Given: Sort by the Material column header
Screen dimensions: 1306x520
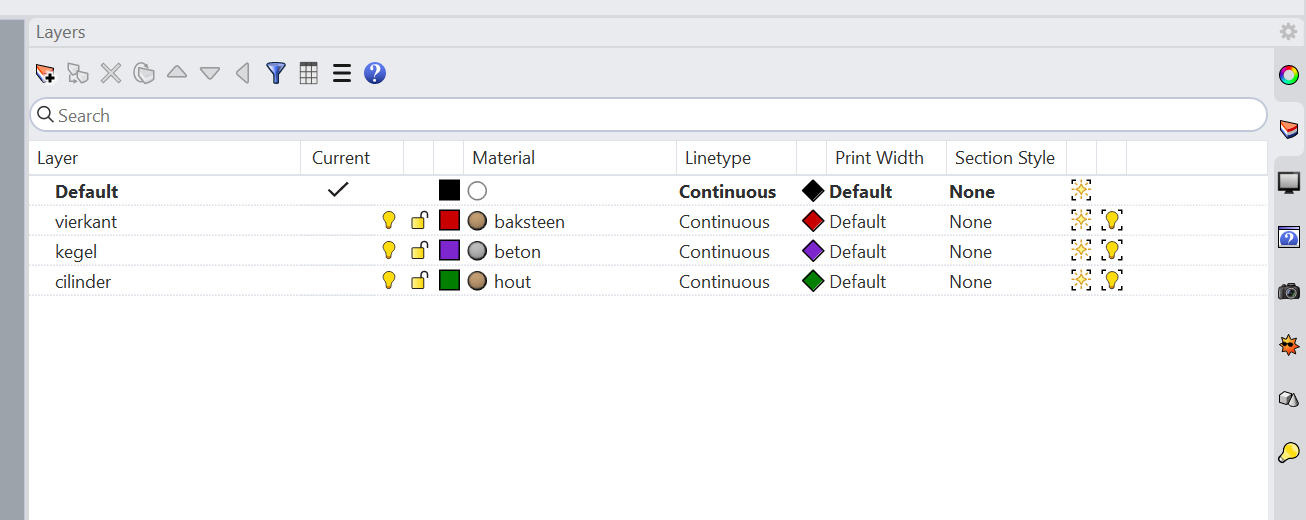Looking at the screenshot, I should point(503,158).
